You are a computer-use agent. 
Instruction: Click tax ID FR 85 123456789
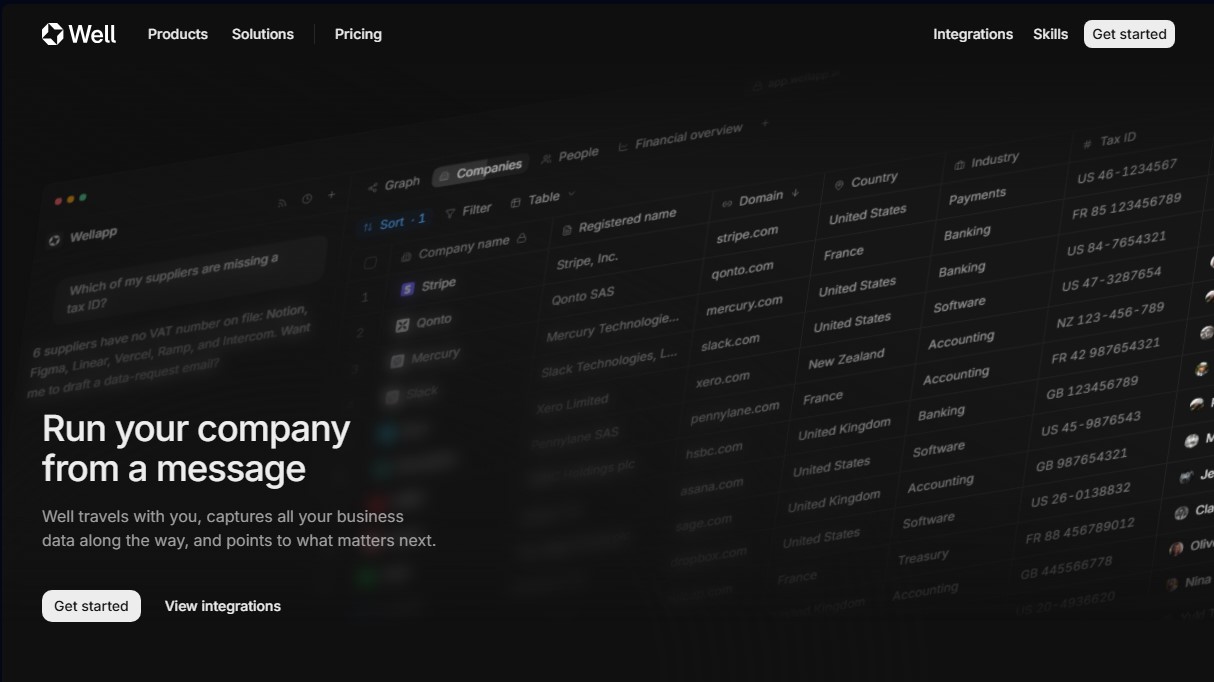(1126, 207)
